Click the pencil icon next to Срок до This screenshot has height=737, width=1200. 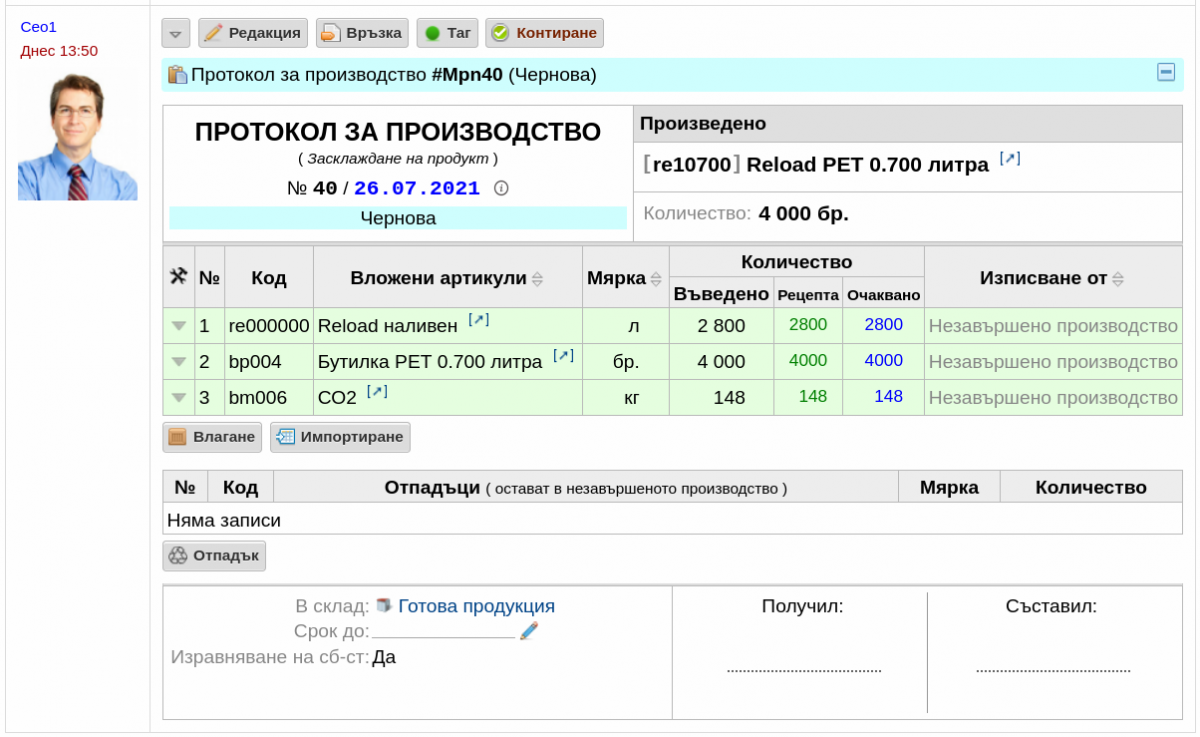529,631
